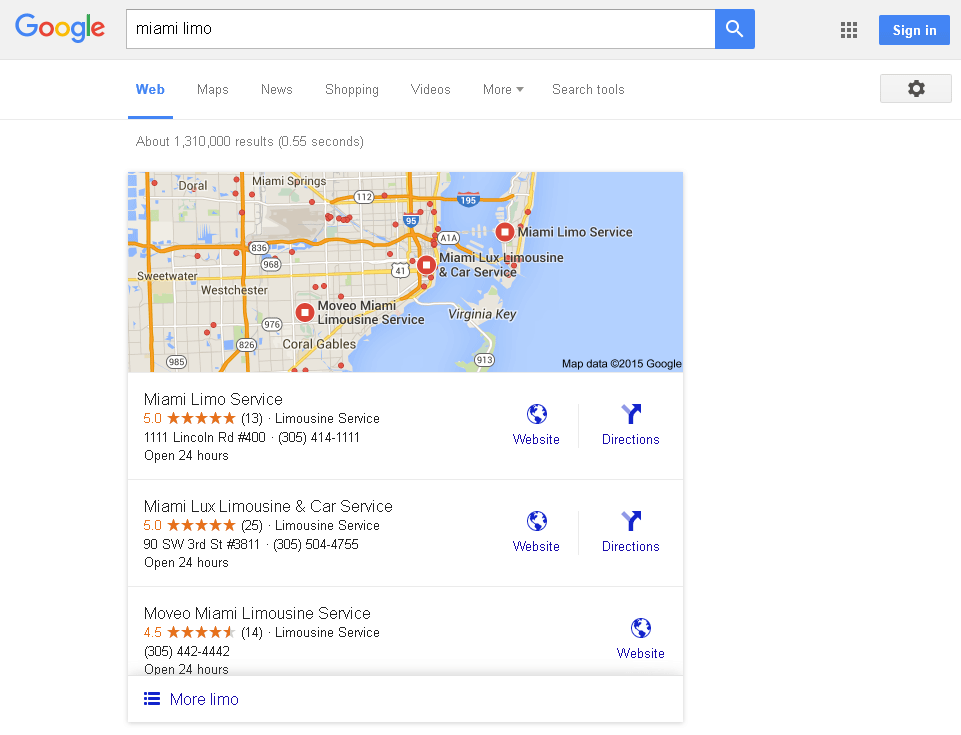Switch to the Shopping tab
This screenshot has width=961, height=735.
(351, 89)
